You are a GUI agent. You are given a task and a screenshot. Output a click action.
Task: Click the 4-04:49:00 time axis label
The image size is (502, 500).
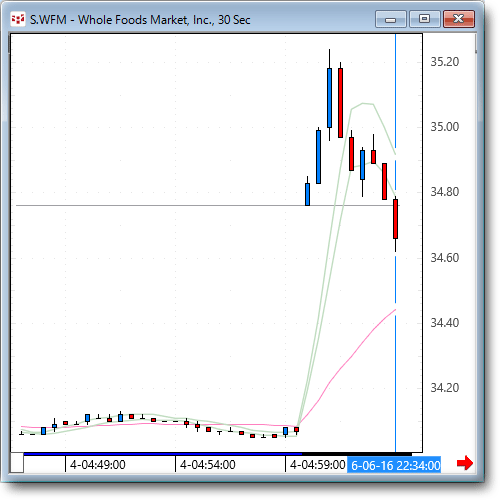pyautogui.click(x=98, y=465)
